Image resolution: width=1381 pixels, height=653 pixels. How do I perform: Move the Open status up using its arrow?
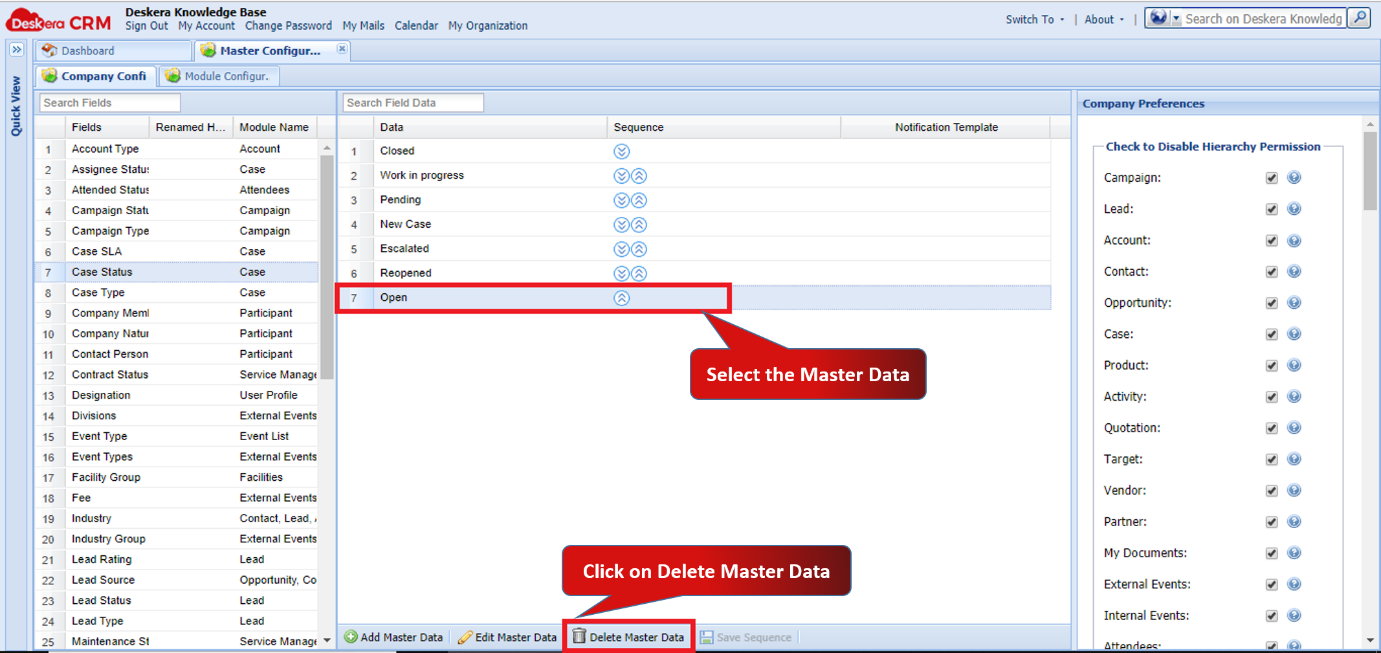622,297
